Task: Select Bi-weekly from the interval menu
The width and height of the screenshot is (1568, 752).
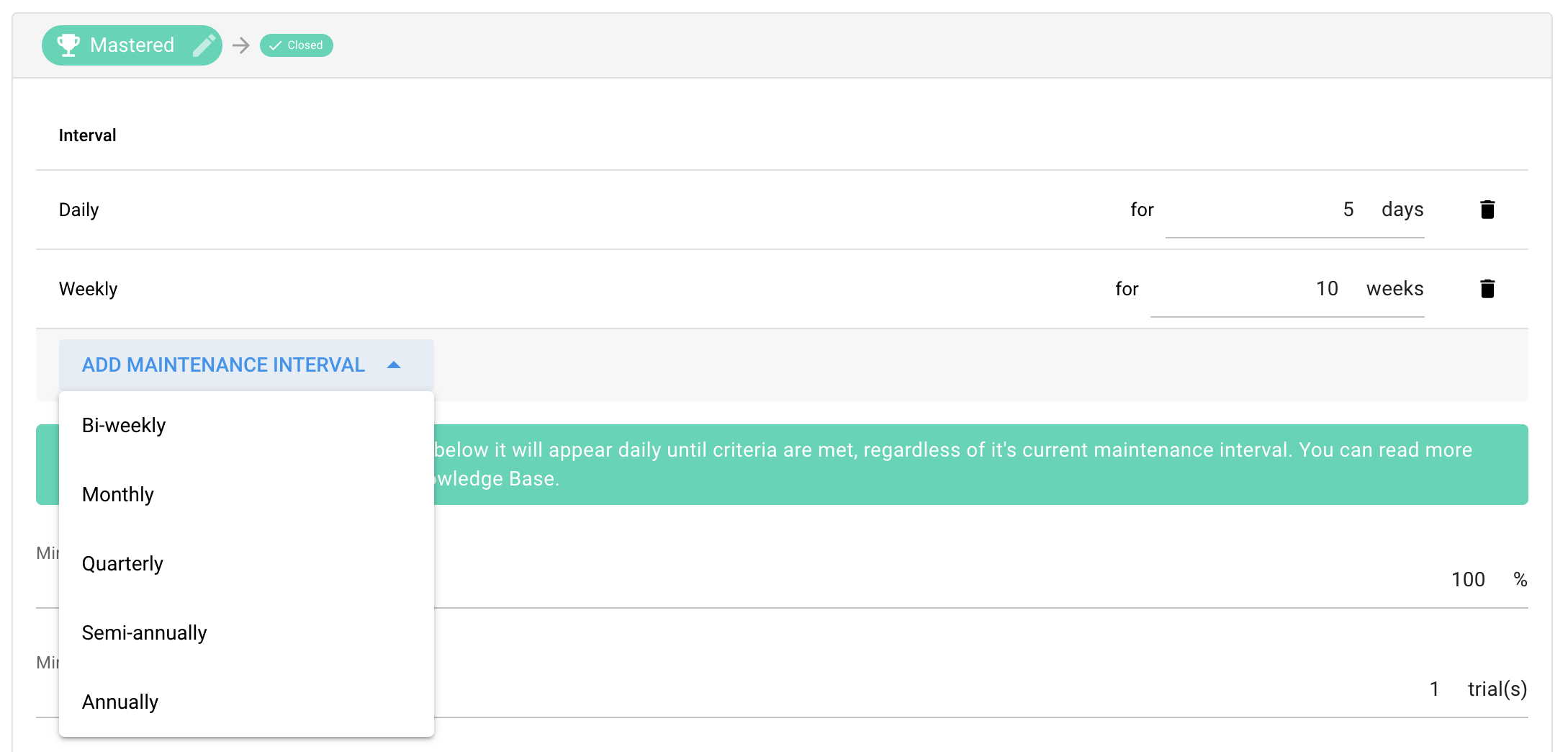Action: (124, 426)
